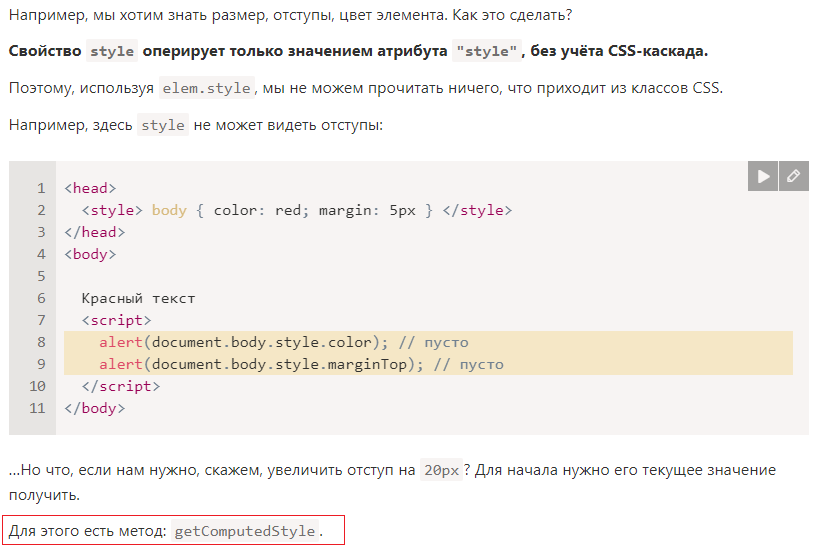Open code example in sandbox editor (pencil)
This screenshot has height=553, width=817.
tap(794, 176)
